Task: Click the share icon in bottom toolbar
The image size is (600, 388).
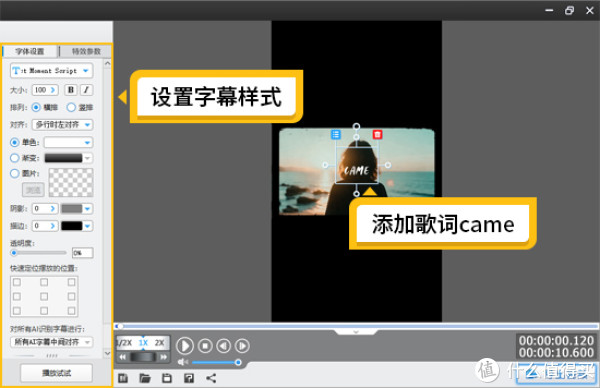Action: (x=211, y=378)
